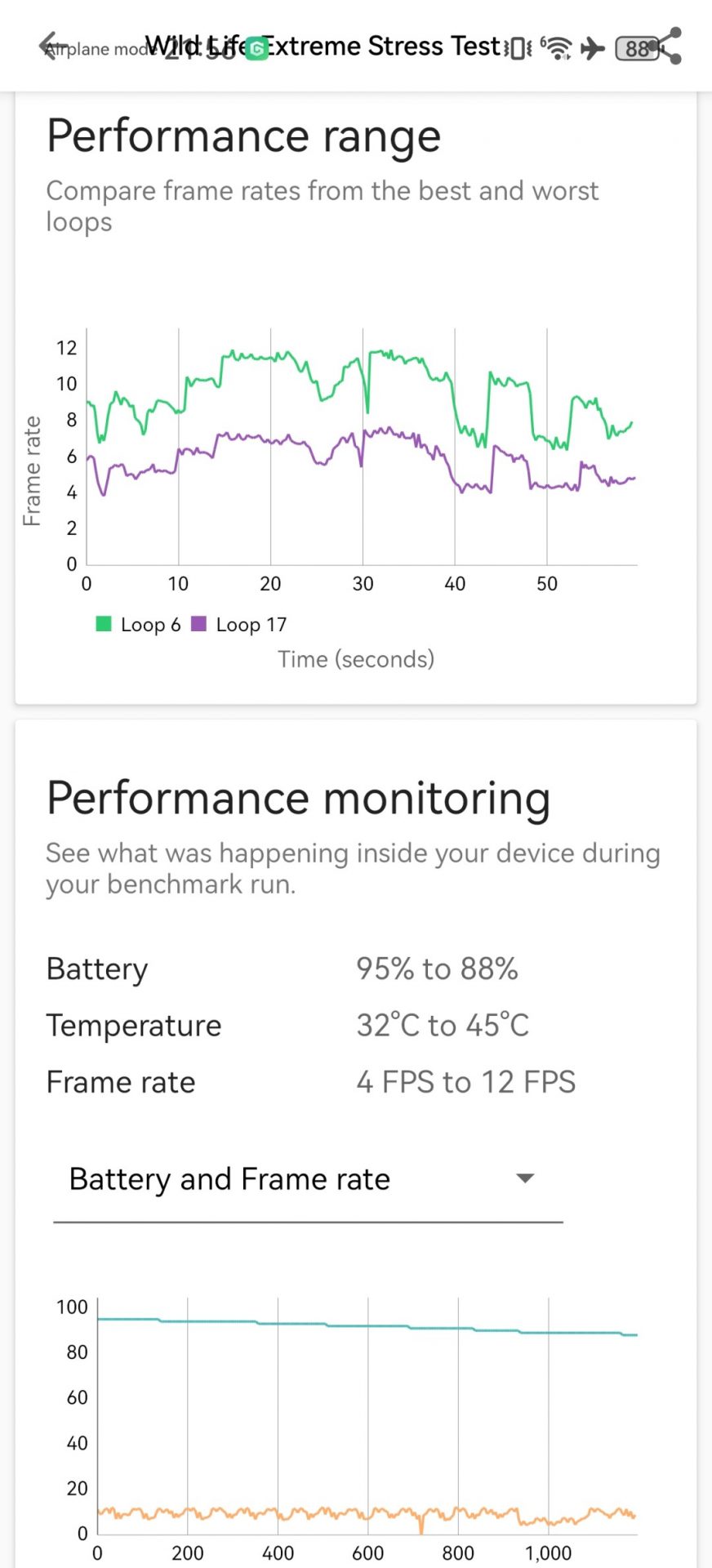This screenshot has width=712, height=1568.
Task: Tap the back arrow in header
Action: coord(53,46)
